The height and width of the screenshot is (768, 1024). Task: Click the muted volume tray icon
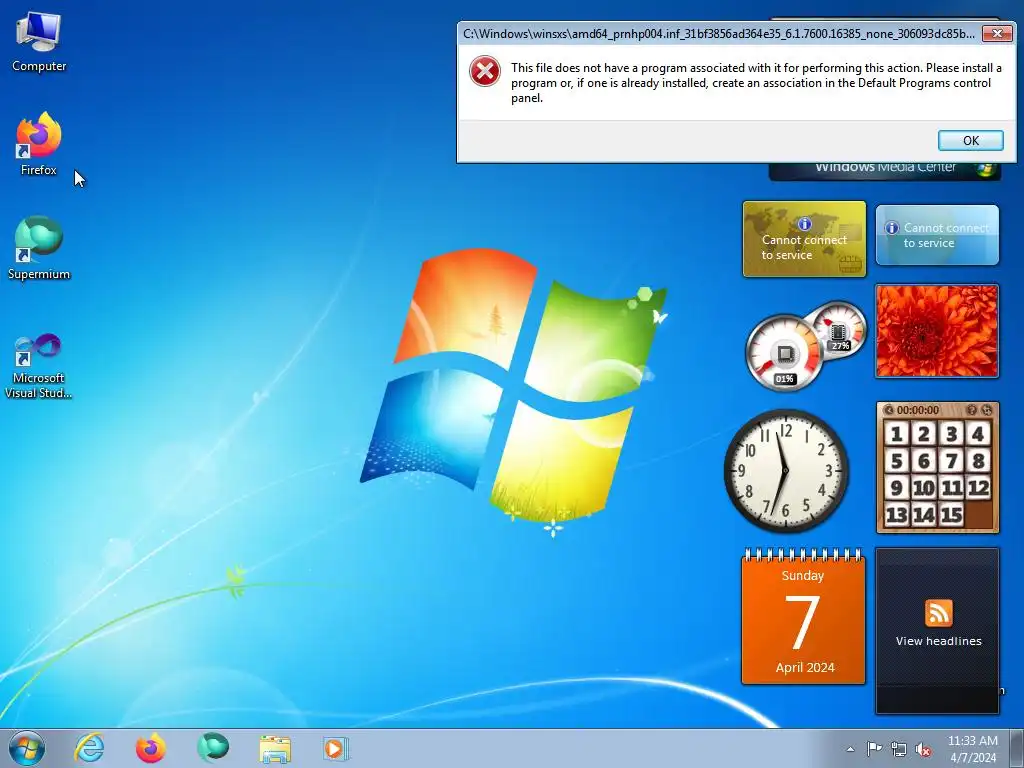pos(923,749)
